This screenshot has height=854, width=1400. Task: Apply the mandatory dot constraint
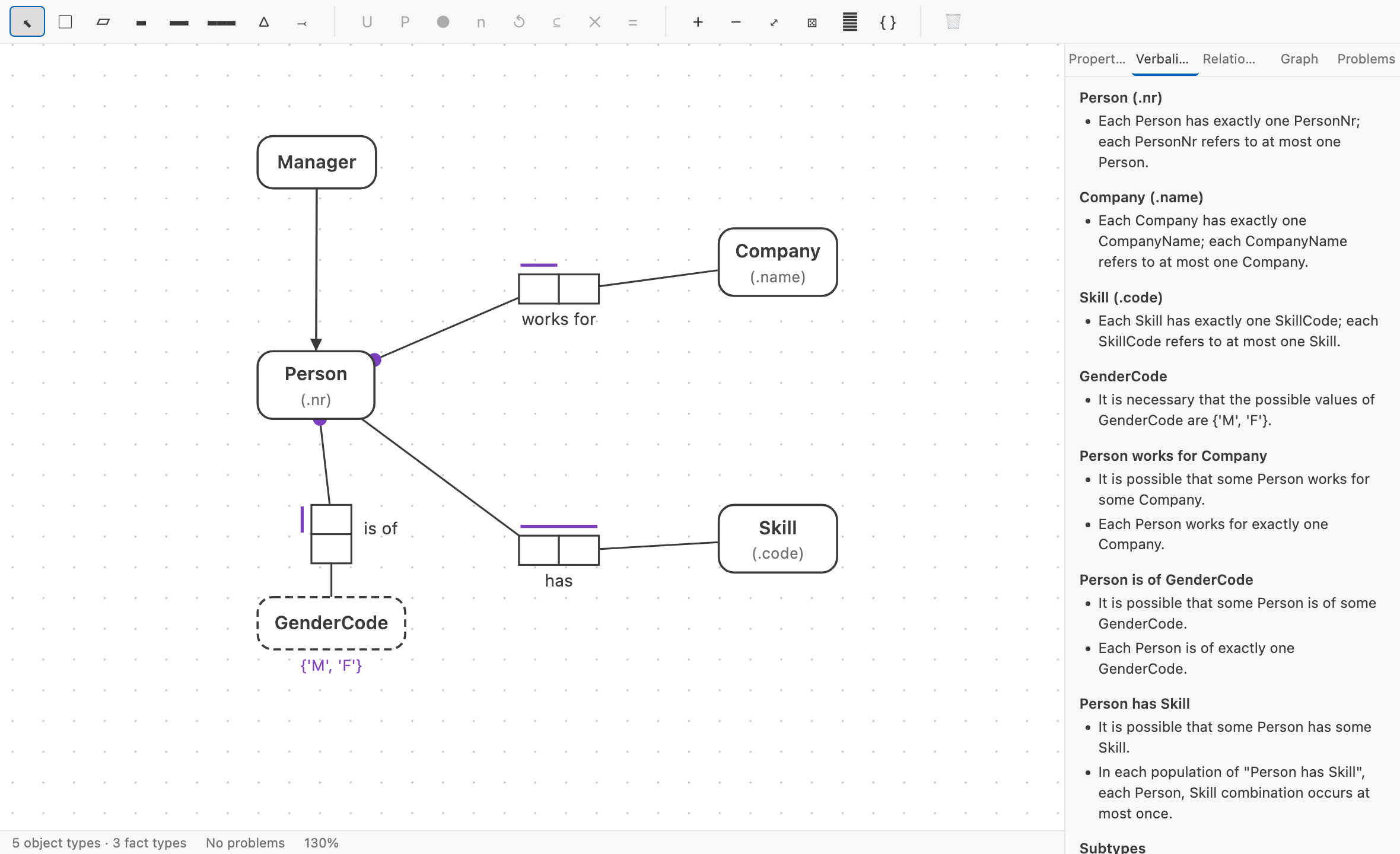[443, 22]
